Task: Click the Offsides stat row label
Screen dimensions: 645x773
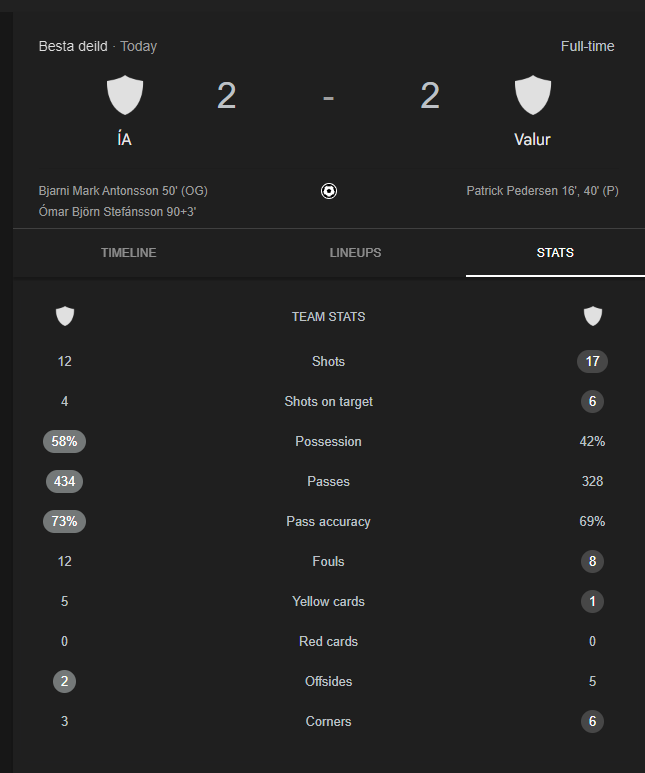Action: tap(328, 681)
